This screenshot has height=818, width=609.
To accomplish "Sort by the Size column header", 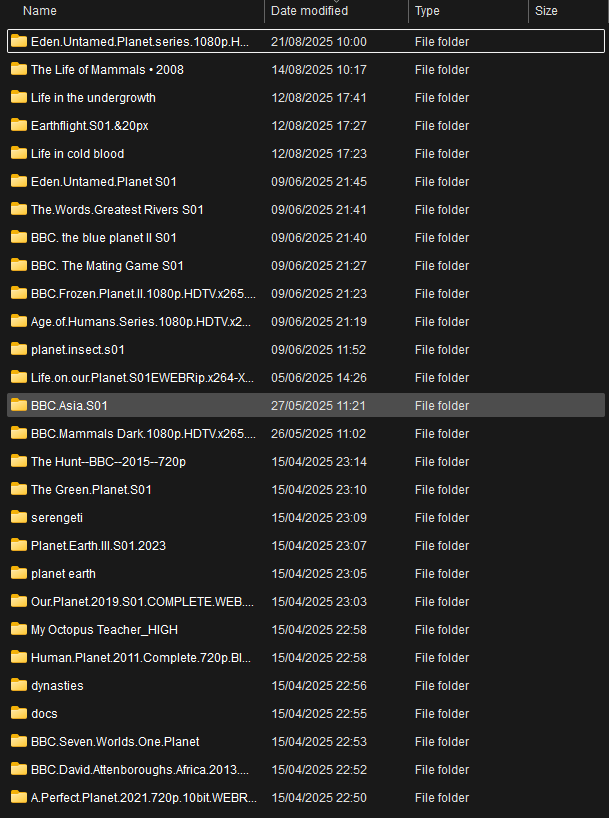I will [x=546, y=10].
